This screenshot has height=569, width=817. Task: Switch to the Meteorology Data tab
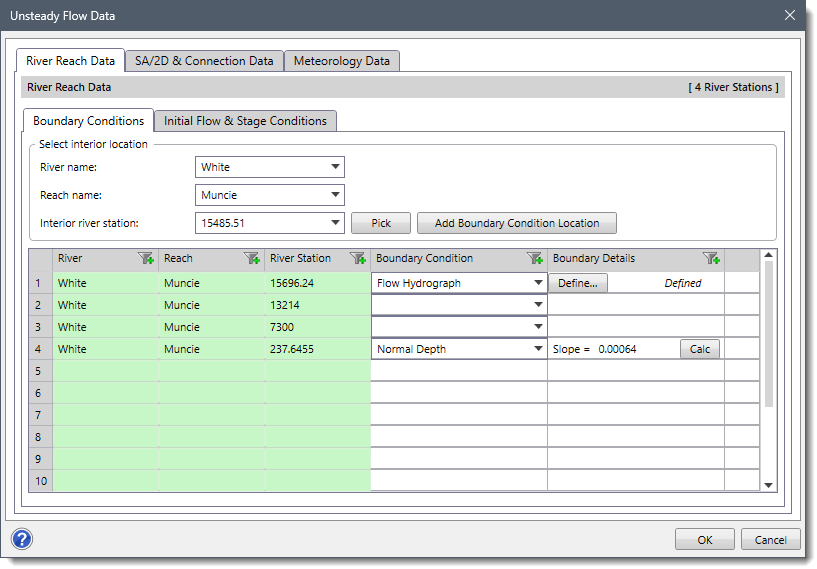[342, 61]
